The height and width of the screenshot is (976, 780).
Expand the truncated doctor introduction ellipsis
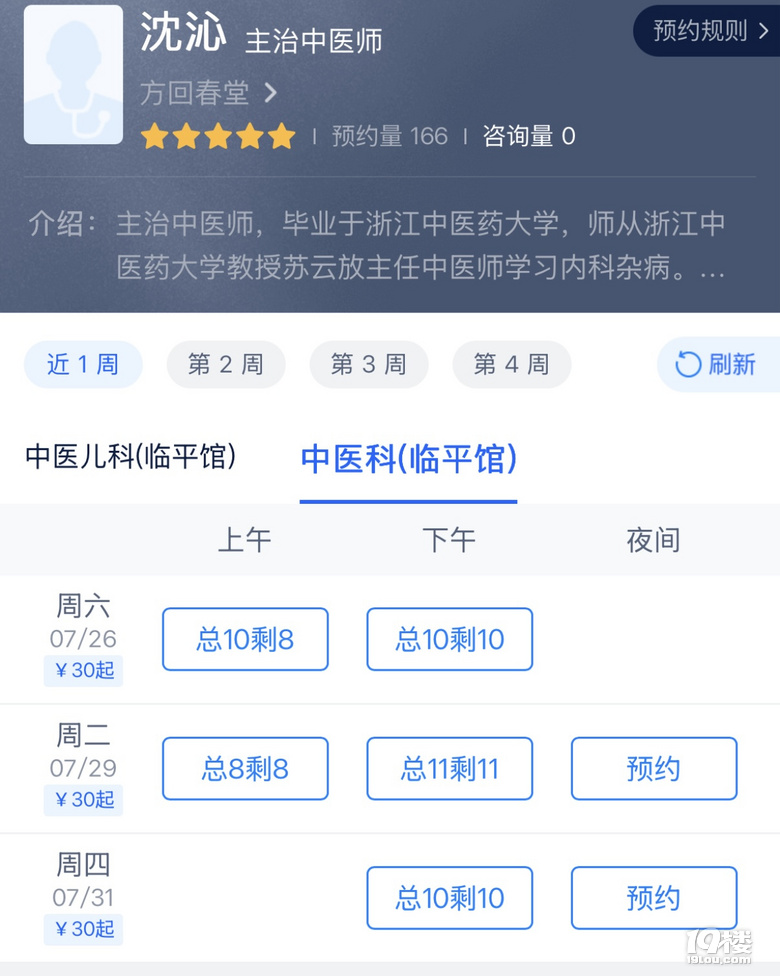coord(712,269)
